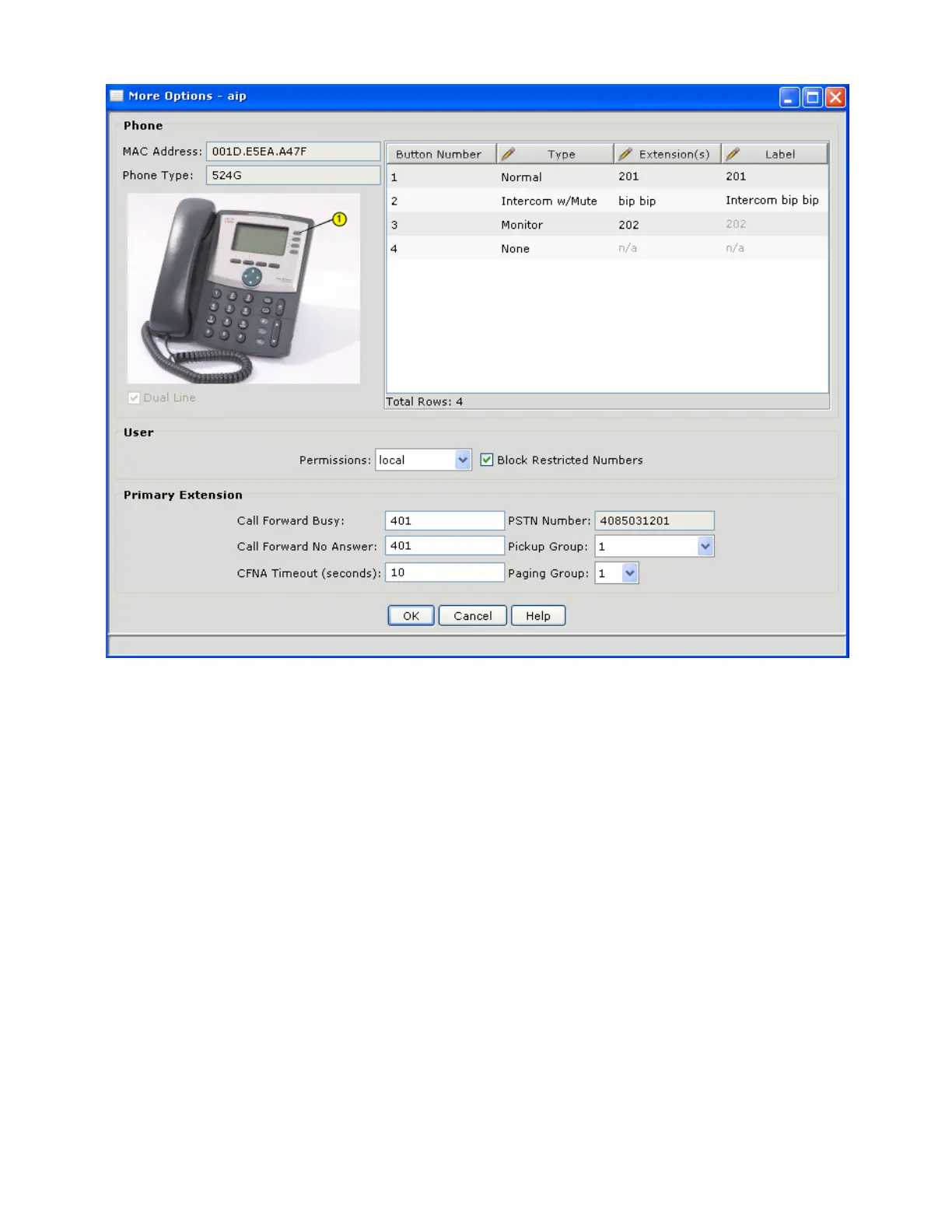Open the Paging Group dropdown
Viewport: 952px width, 1232px height.
pos(629,573)
